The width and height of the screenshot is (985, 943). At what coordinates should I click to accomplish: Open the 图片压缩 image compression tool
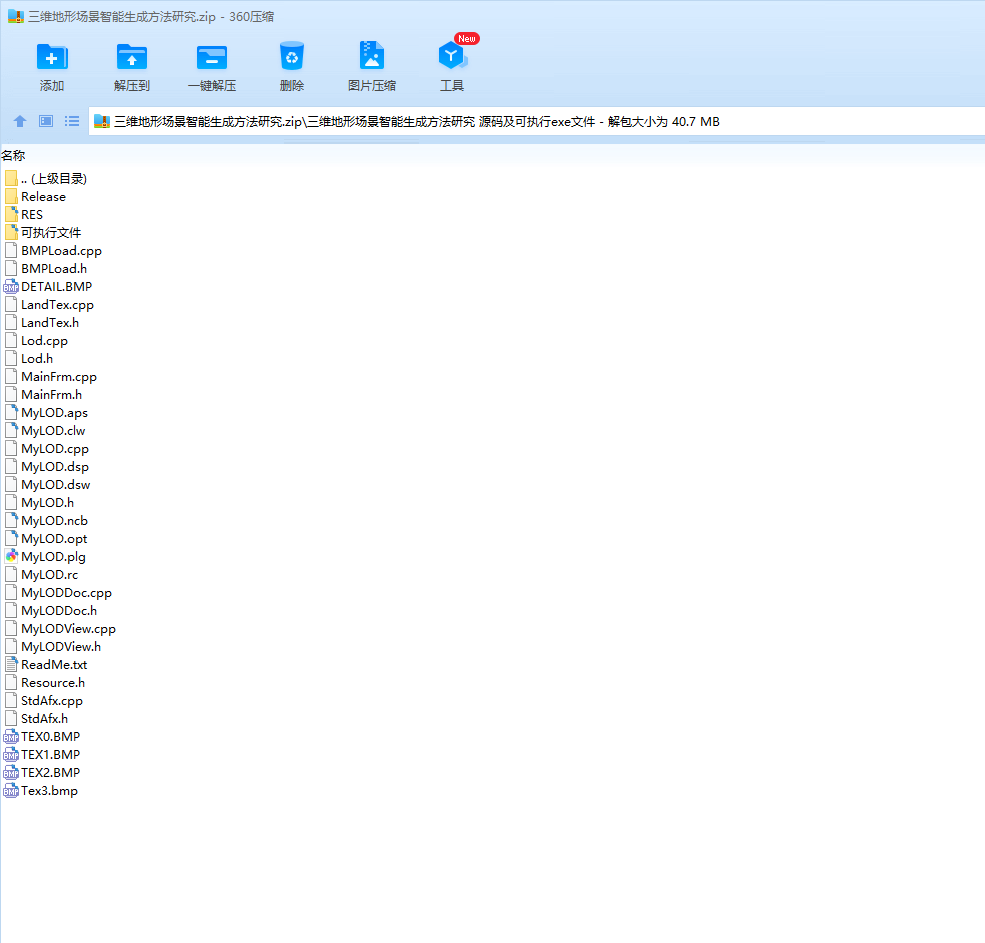[x=372, y=56]
